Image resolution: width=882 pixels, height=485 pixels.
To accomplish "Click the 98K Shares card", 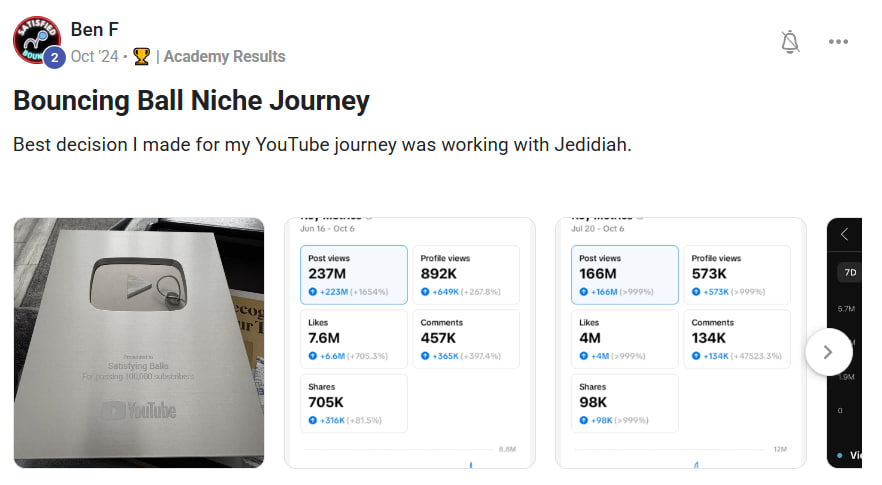I will click(x=625, y=403).
